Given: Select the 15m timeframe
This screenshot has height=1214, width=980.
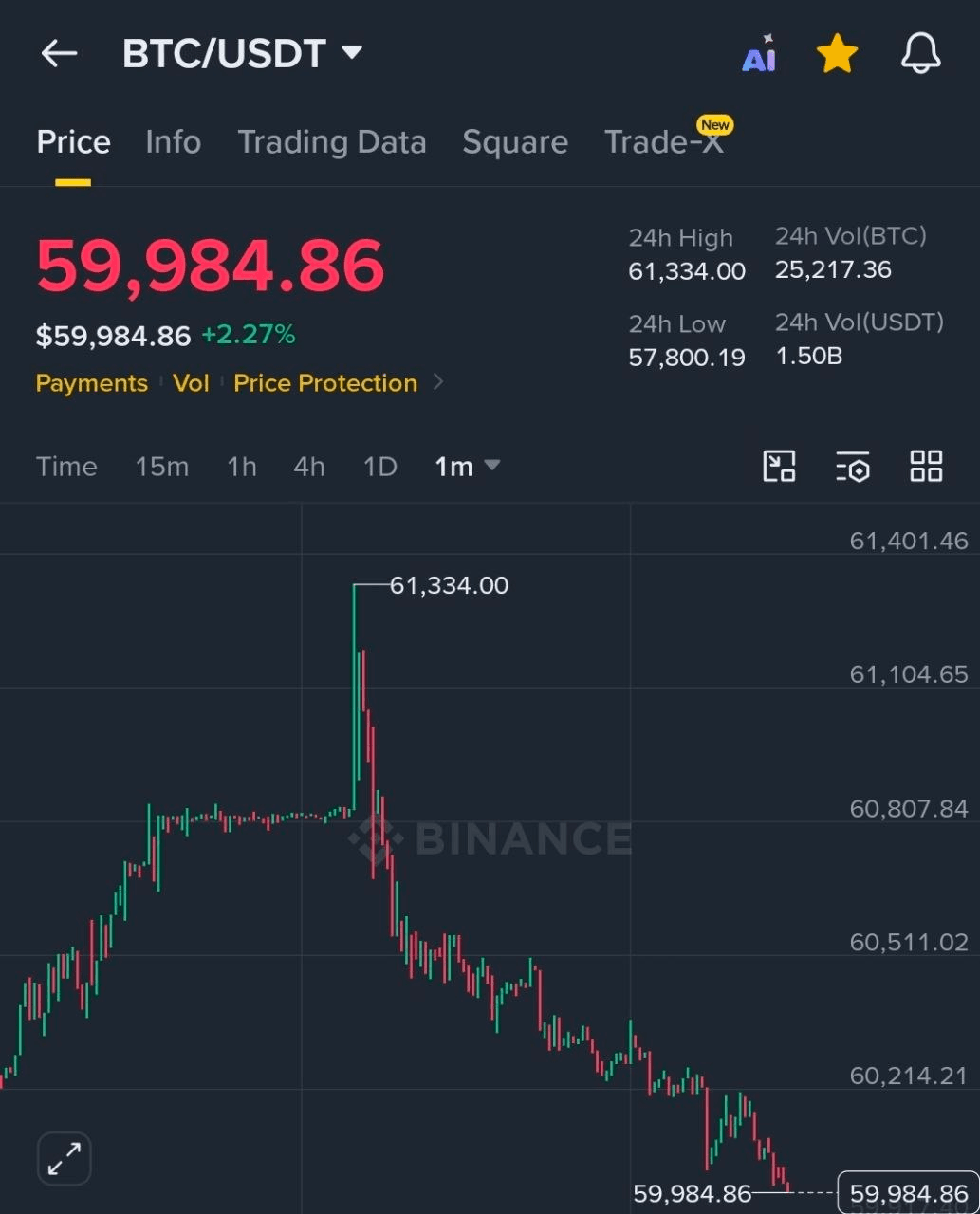Looking at the screenshot, I should point(162,467).
